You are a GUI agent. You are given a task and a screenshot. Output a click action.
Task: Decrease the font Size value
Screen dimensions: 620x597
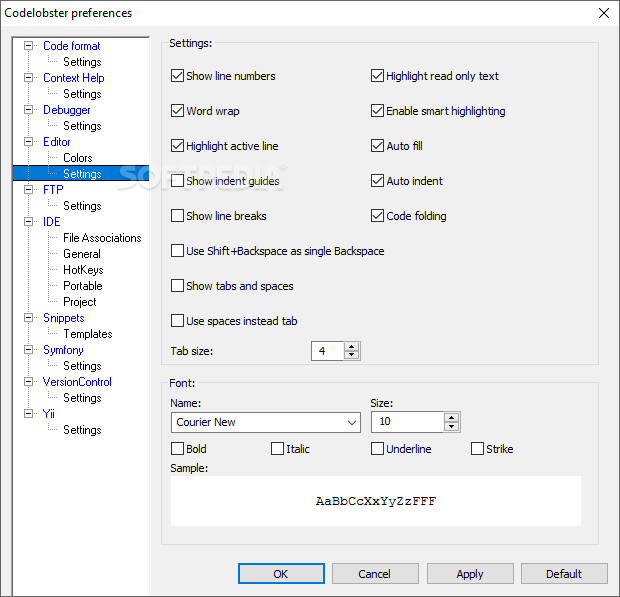[x=451, y=426]
